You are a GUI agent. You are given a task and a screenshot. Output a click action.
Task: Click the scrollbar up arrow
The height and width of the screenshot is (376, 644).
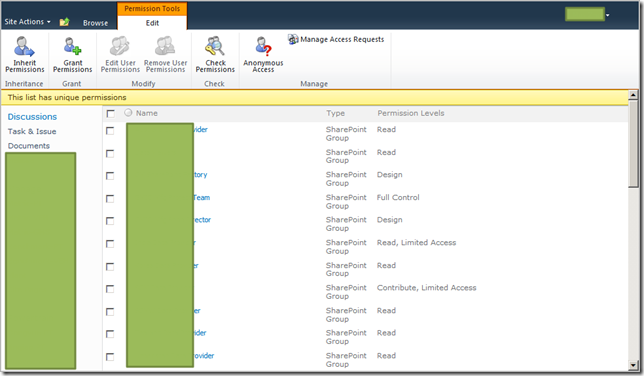(x=633, y=95)
